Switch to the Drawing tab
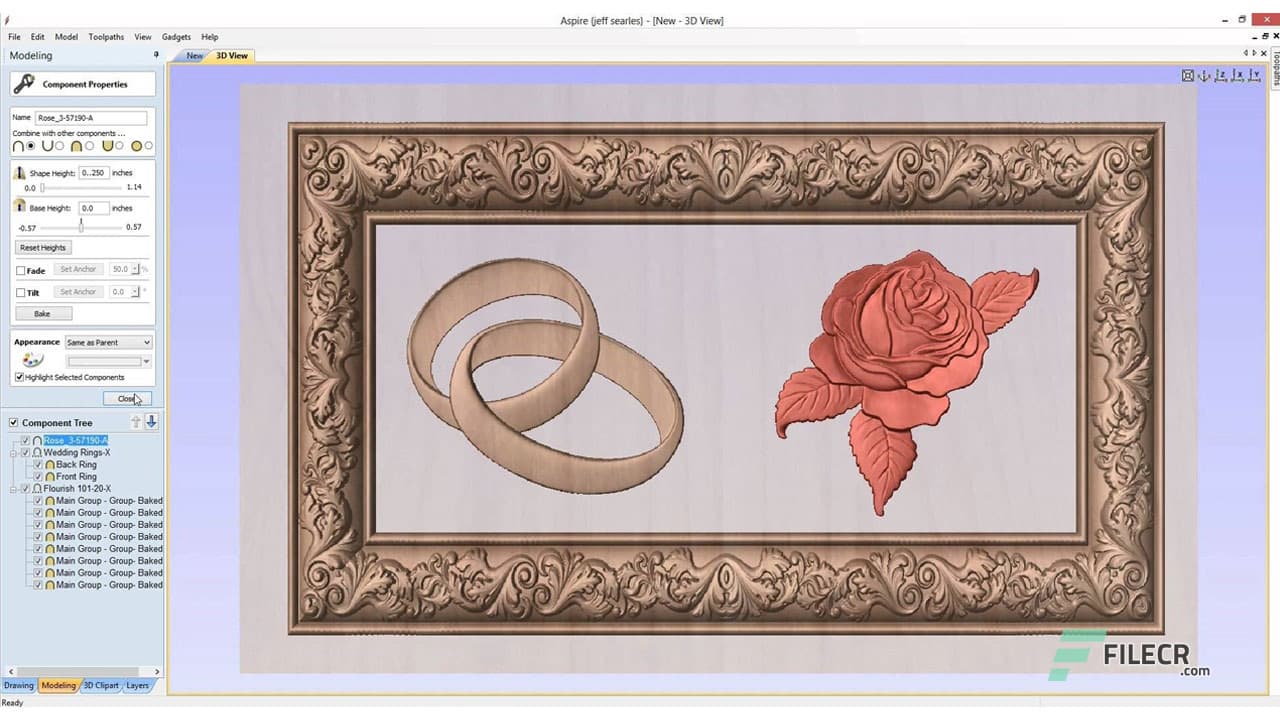This screenshot has width=1280, height=720. [19, 685]
